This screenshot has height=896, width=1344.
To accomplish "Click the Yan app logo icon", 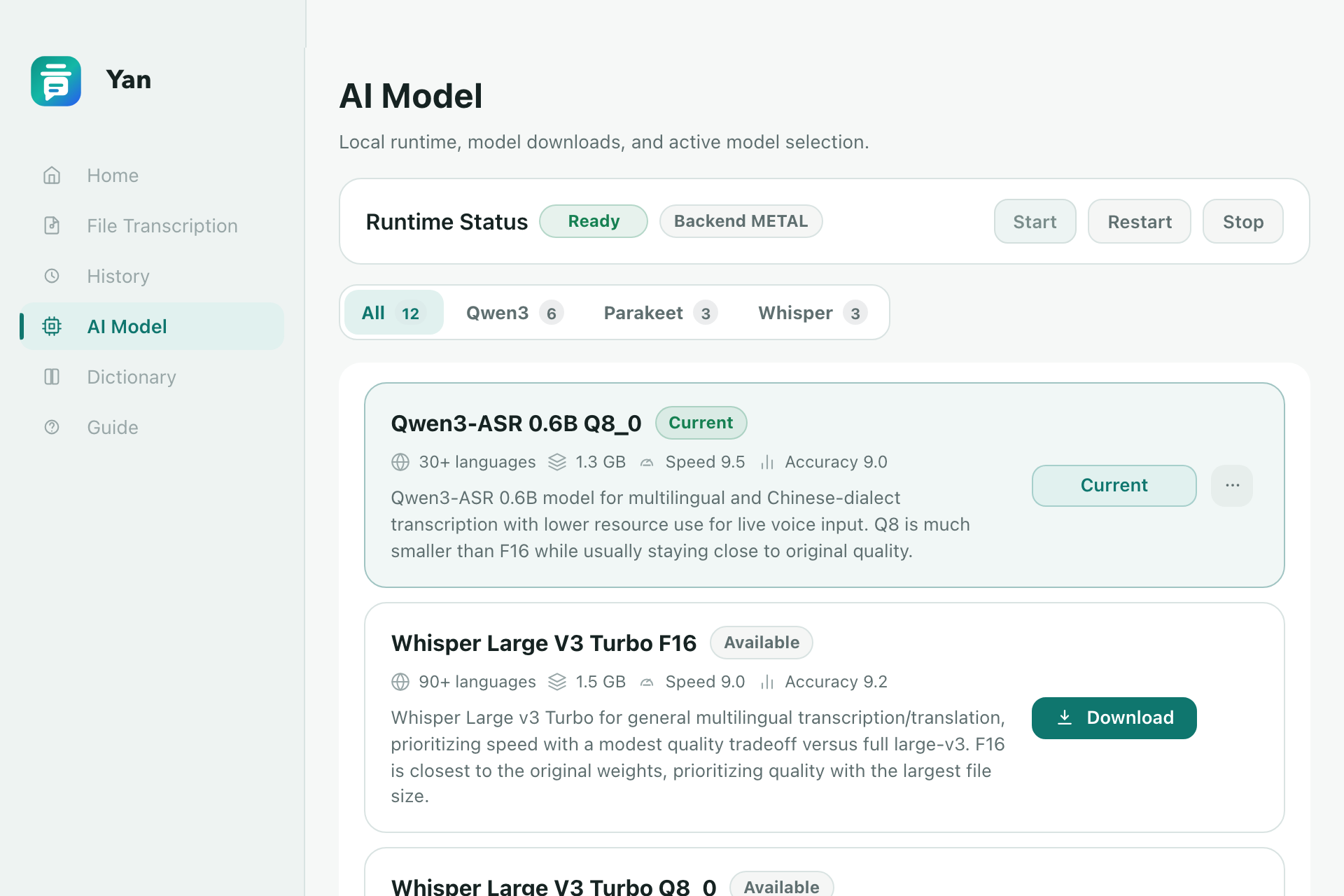I will 56,81.
